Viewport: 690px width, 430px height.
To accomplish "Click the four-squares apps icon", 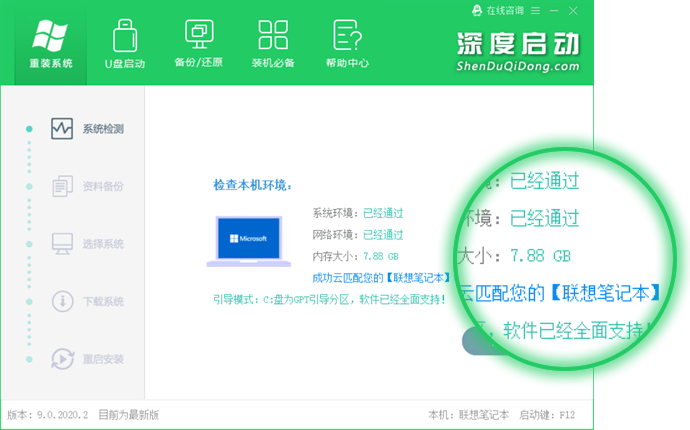I will (273, 34).
